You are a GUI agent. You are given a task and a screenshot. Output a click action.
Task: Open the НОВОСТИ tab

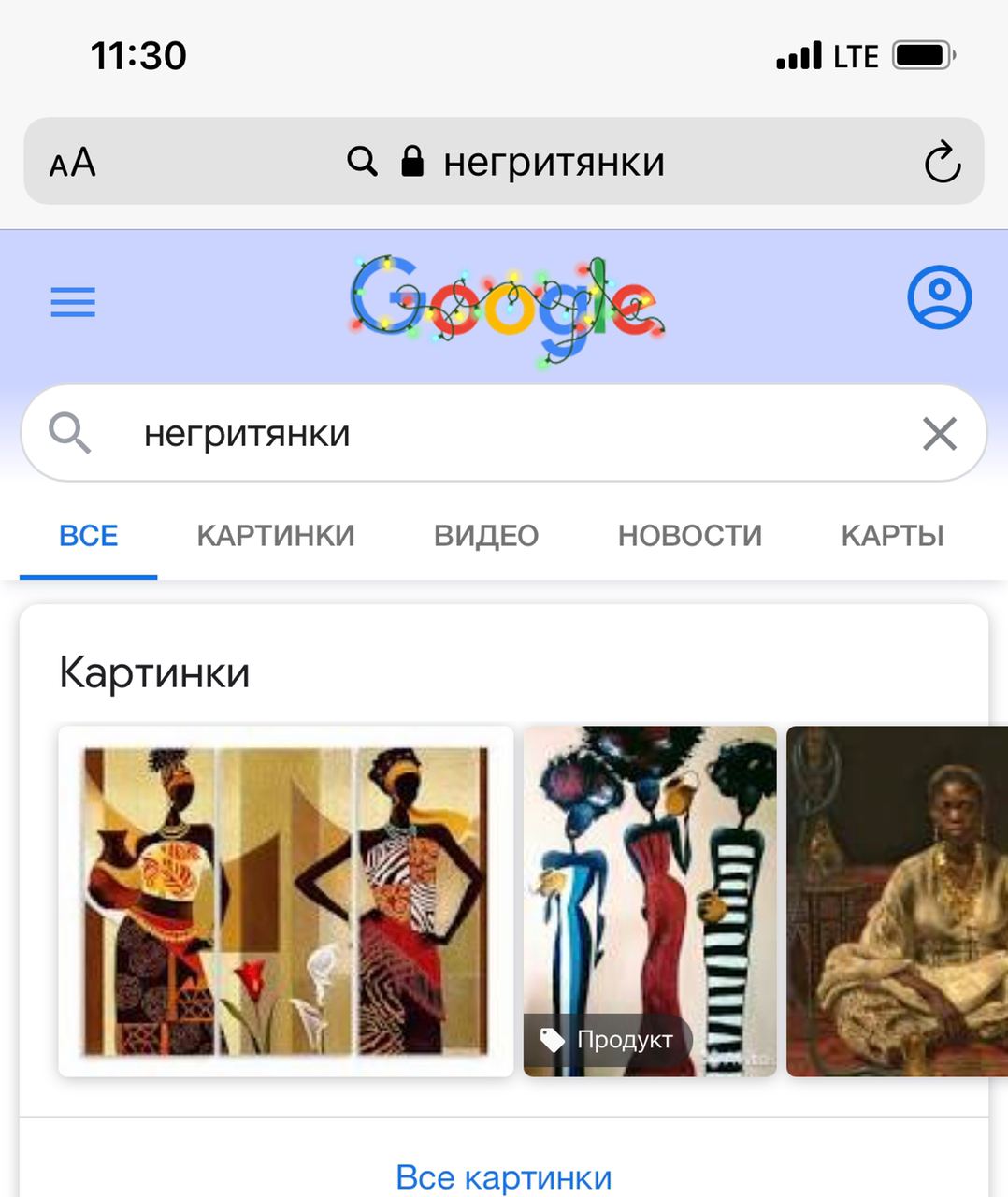point(690,536)
